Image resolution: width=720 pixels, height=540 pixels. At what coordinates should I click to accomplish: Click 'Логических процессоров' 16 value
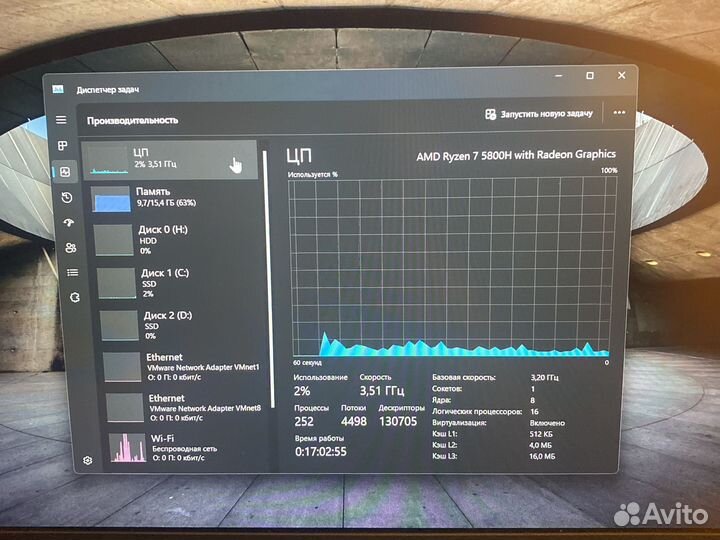(534, 411)
